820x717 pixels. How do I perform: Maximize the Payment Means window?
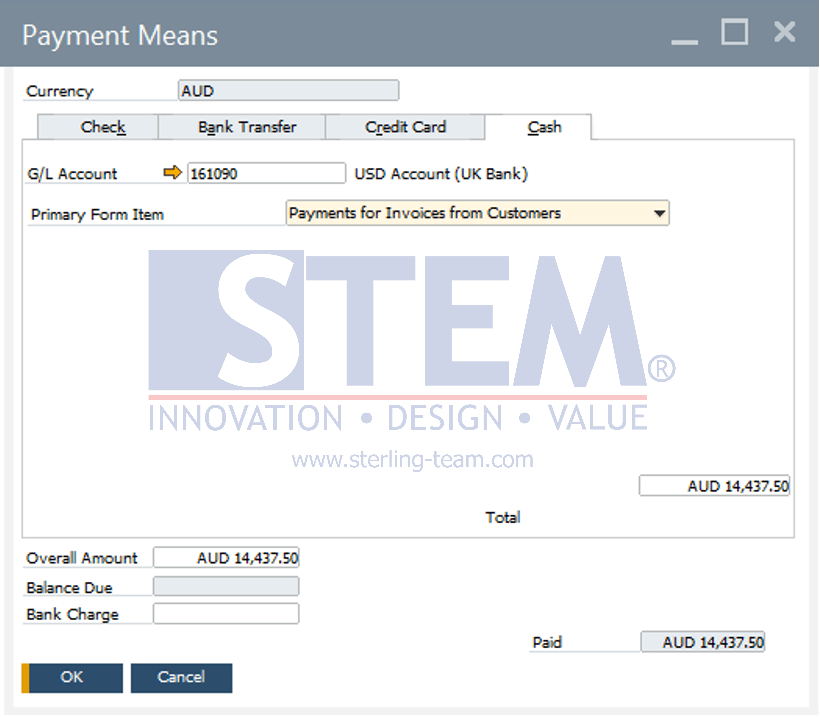[735, 32]
